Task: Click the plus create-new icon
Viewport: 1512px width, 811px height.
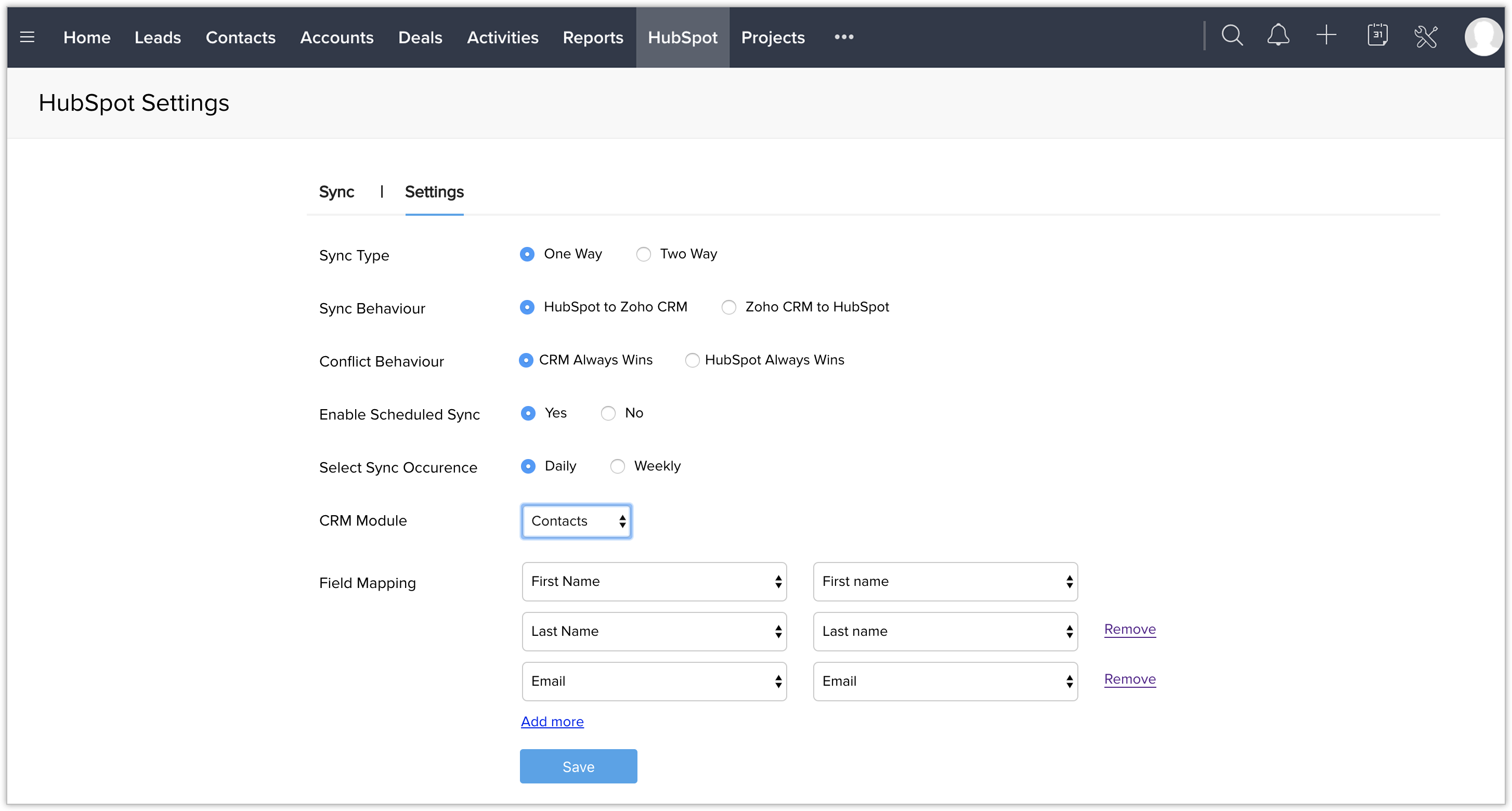Action: coord(1326,36)
